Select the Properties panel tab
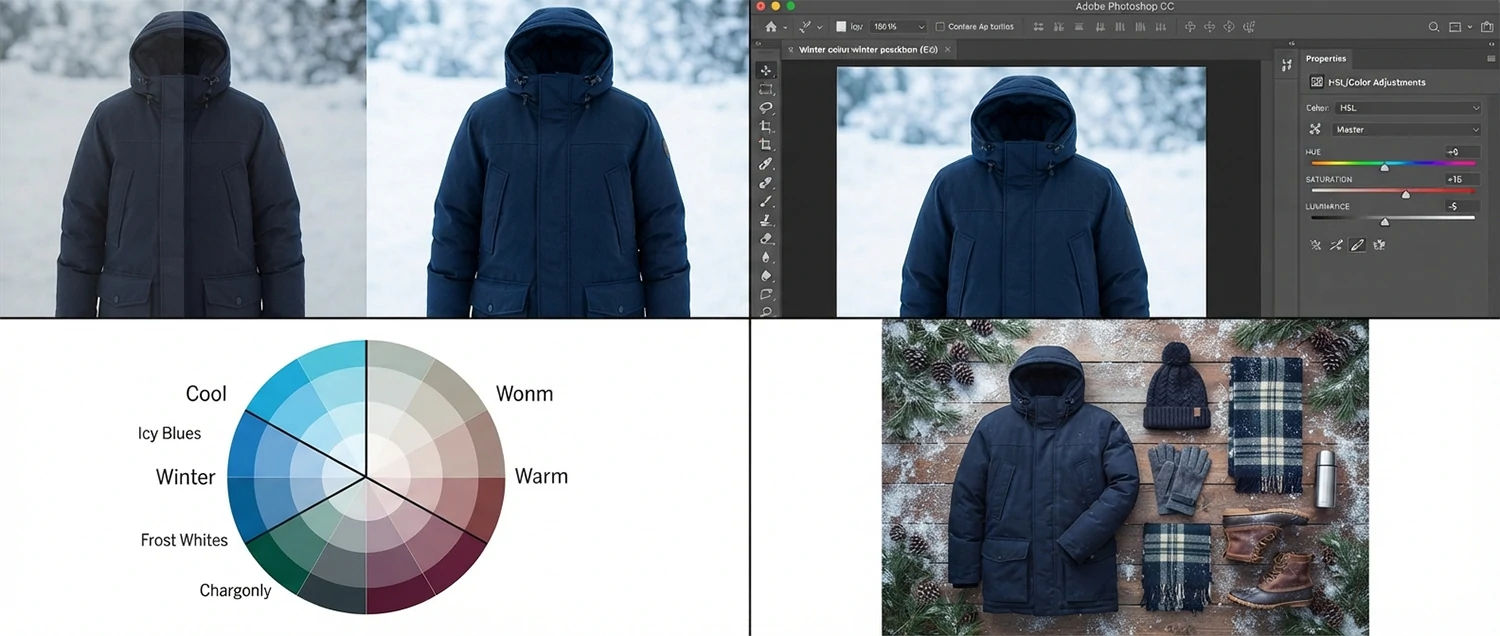Viewport: 1500px width, 636px height. point(1326,58)
